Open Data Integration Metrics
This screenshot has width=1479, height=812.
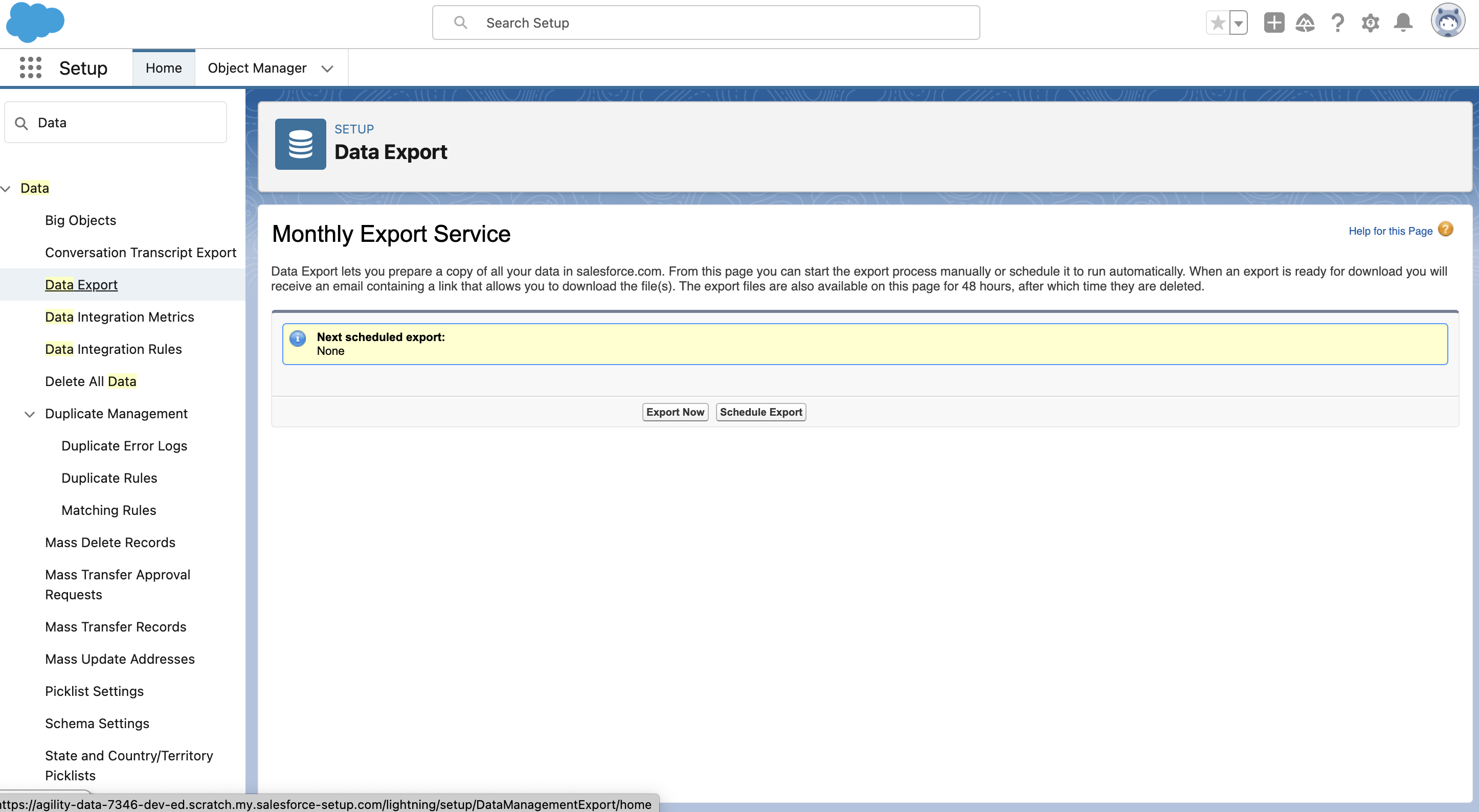pyautogui.click(x=120, y=317)
